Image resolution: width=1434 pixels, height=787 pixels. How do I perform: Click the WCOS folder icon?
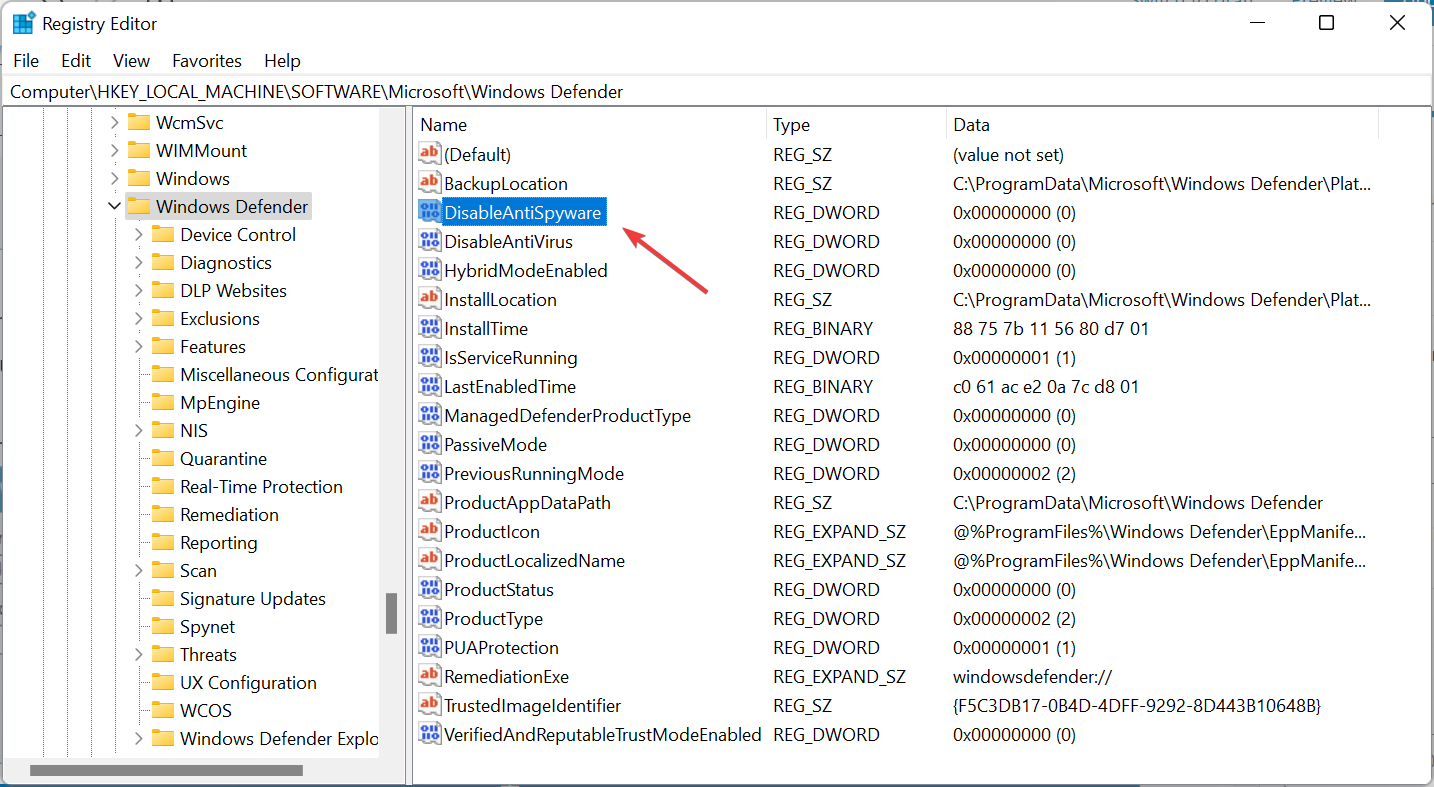163,710
